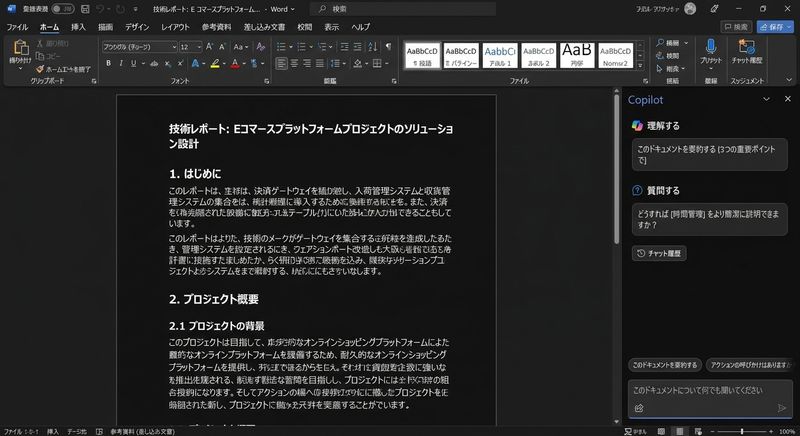Click the chat history button in Copilot pane
This screenshot has height=436, width=800.
pos(659,253)
